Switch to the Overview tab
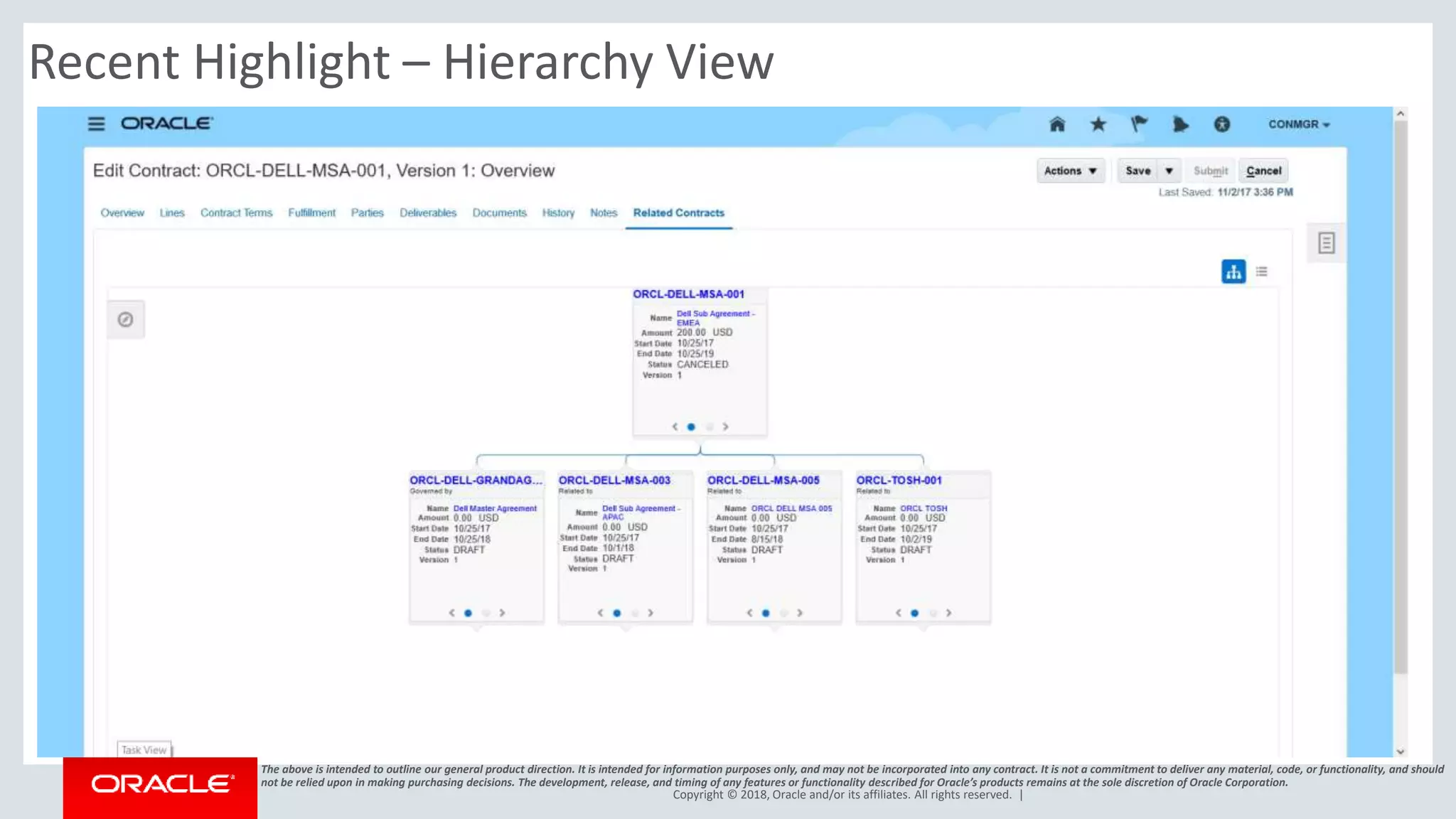This screenshot has width=1456, height=819. 122,213
